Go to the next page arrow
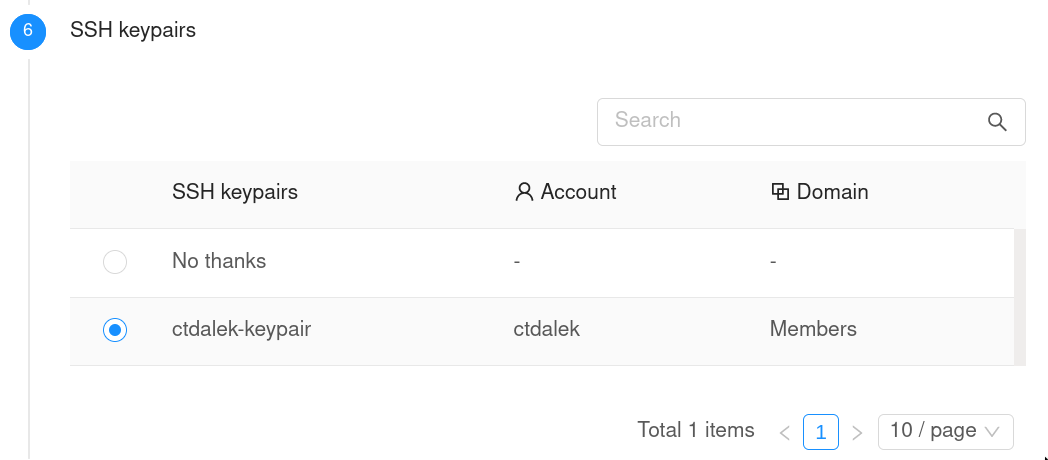The width and height of the screenshot is (1048, 460). pos(857,433)
